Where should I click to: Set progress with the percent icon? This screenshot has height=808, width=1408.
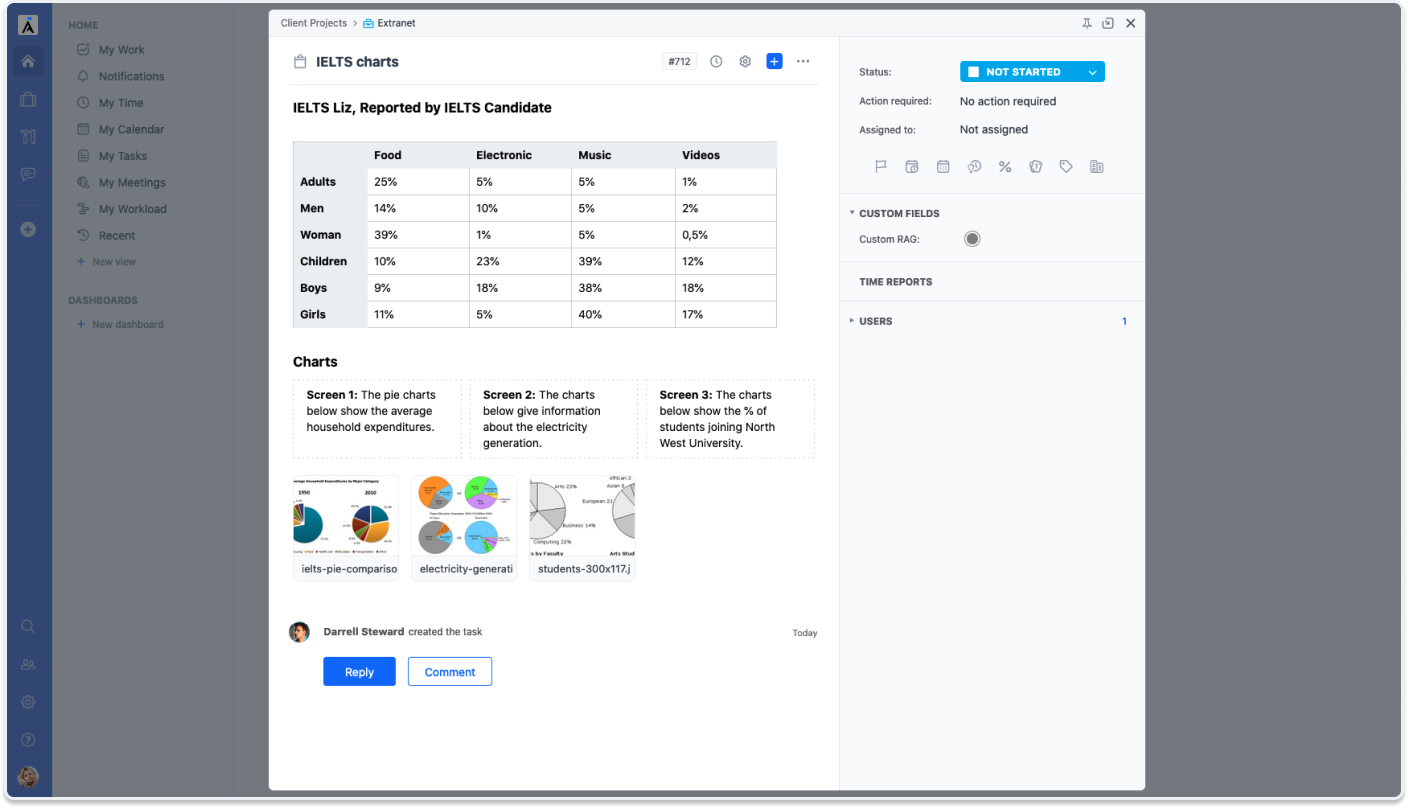coord(1005,167)
